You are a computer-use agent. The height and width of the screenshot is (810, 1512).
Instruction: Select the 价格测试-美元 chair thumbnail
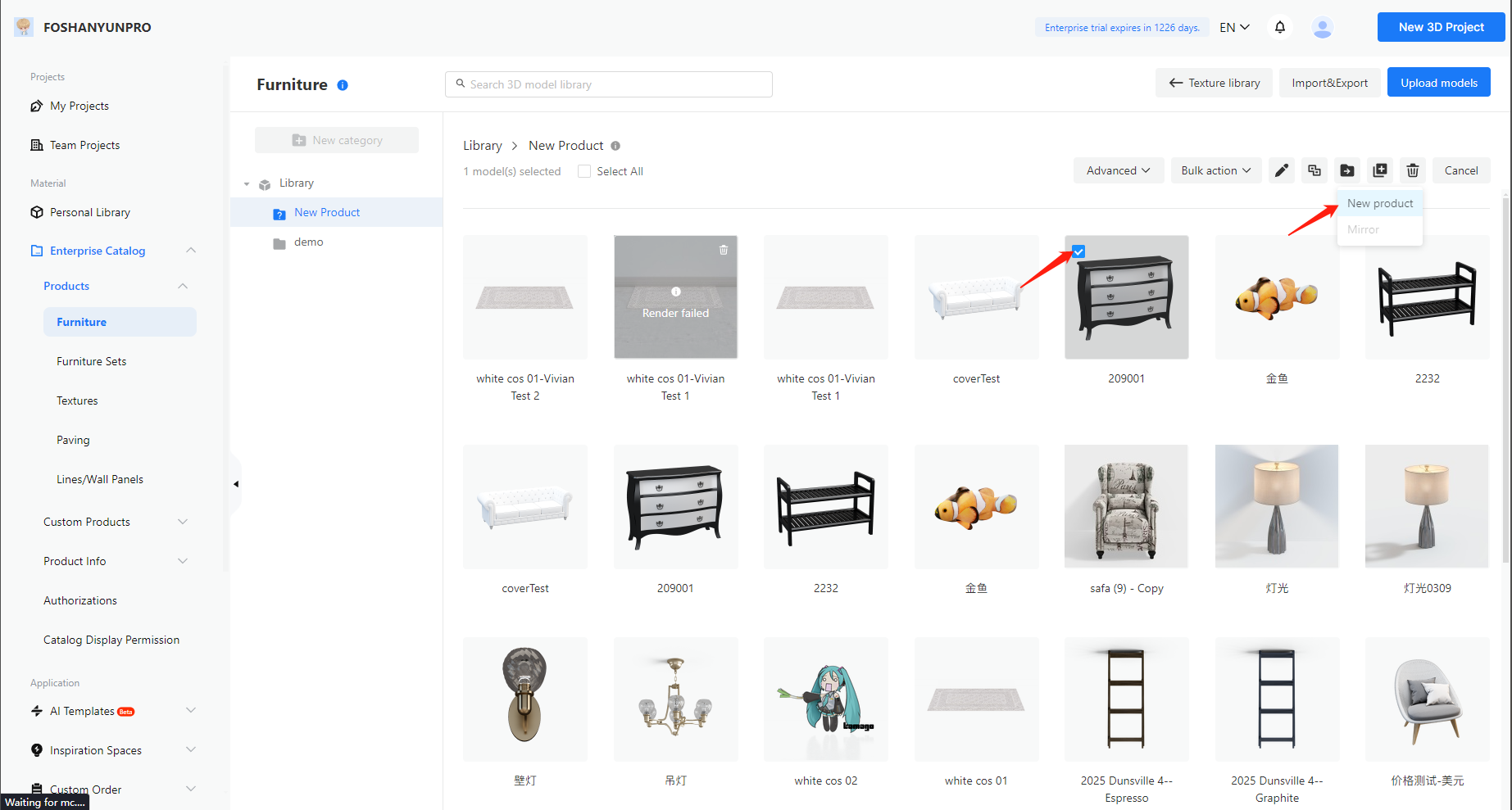click(x=1427, y=699)
